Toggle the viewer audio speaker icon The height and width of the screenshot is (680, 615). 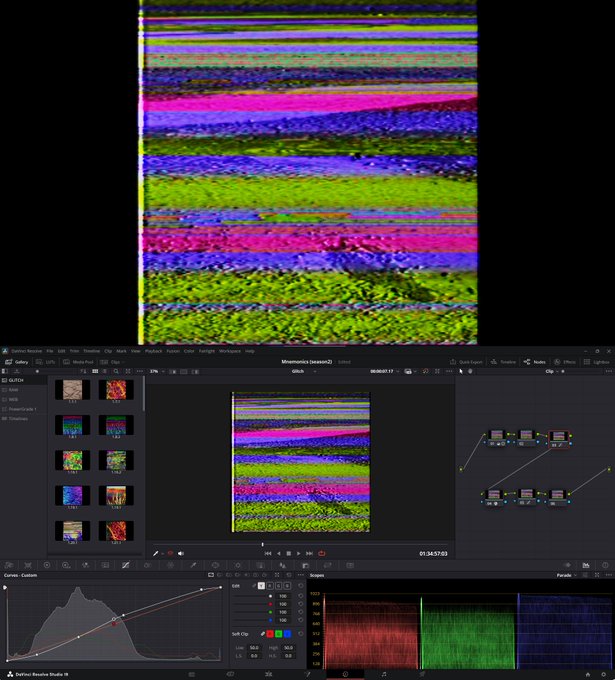pyautogui.click(x=181, y=553)
